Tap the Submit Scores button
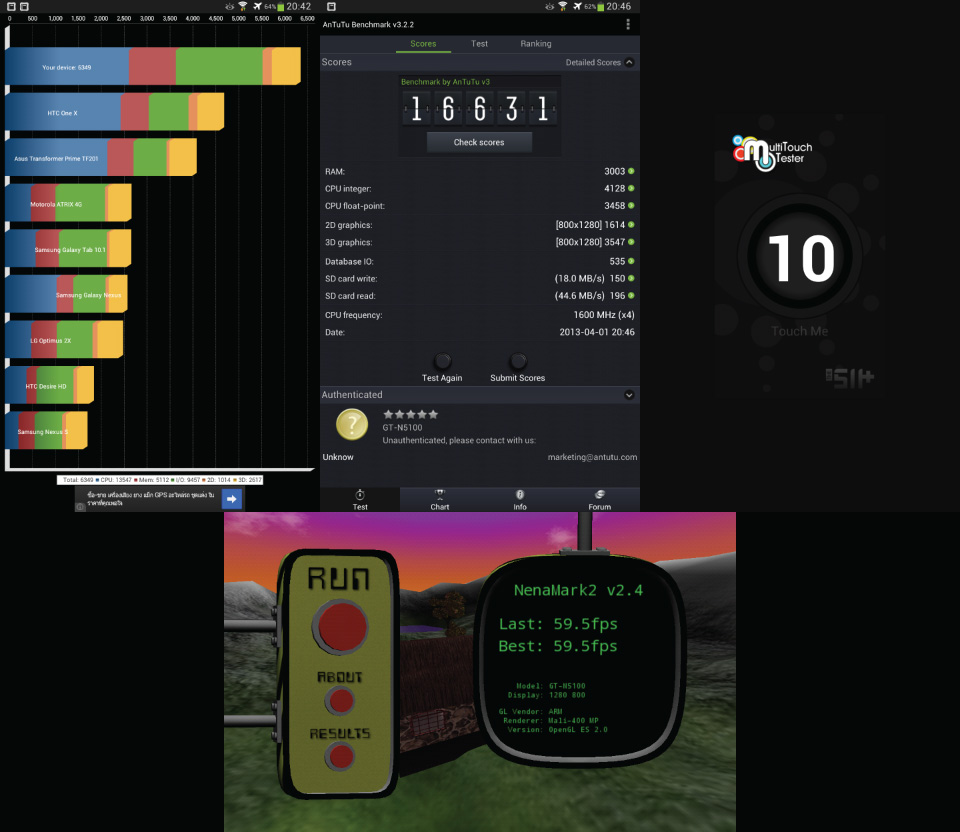 point(517,368)
